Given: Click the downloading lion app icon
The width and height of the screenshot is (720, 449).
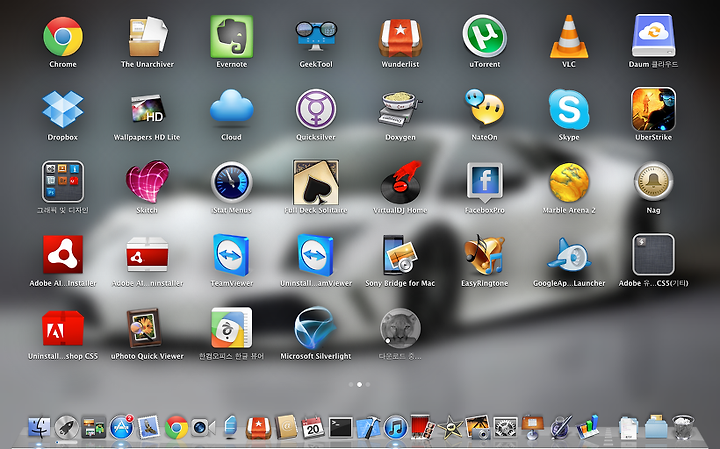Looking at the screenshot, I should 400,328.
